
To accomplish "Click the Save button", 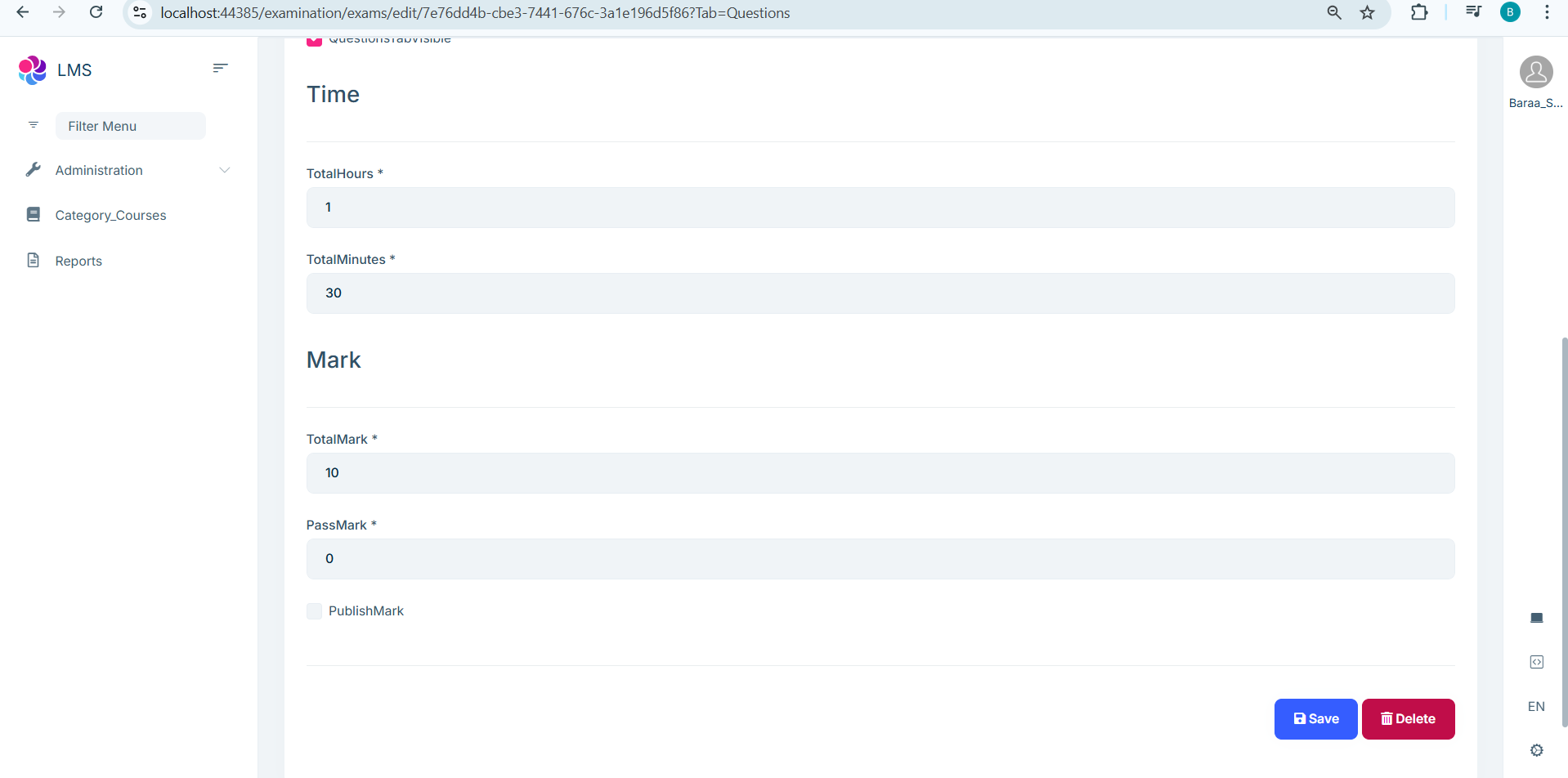I will click(1315, 719).
